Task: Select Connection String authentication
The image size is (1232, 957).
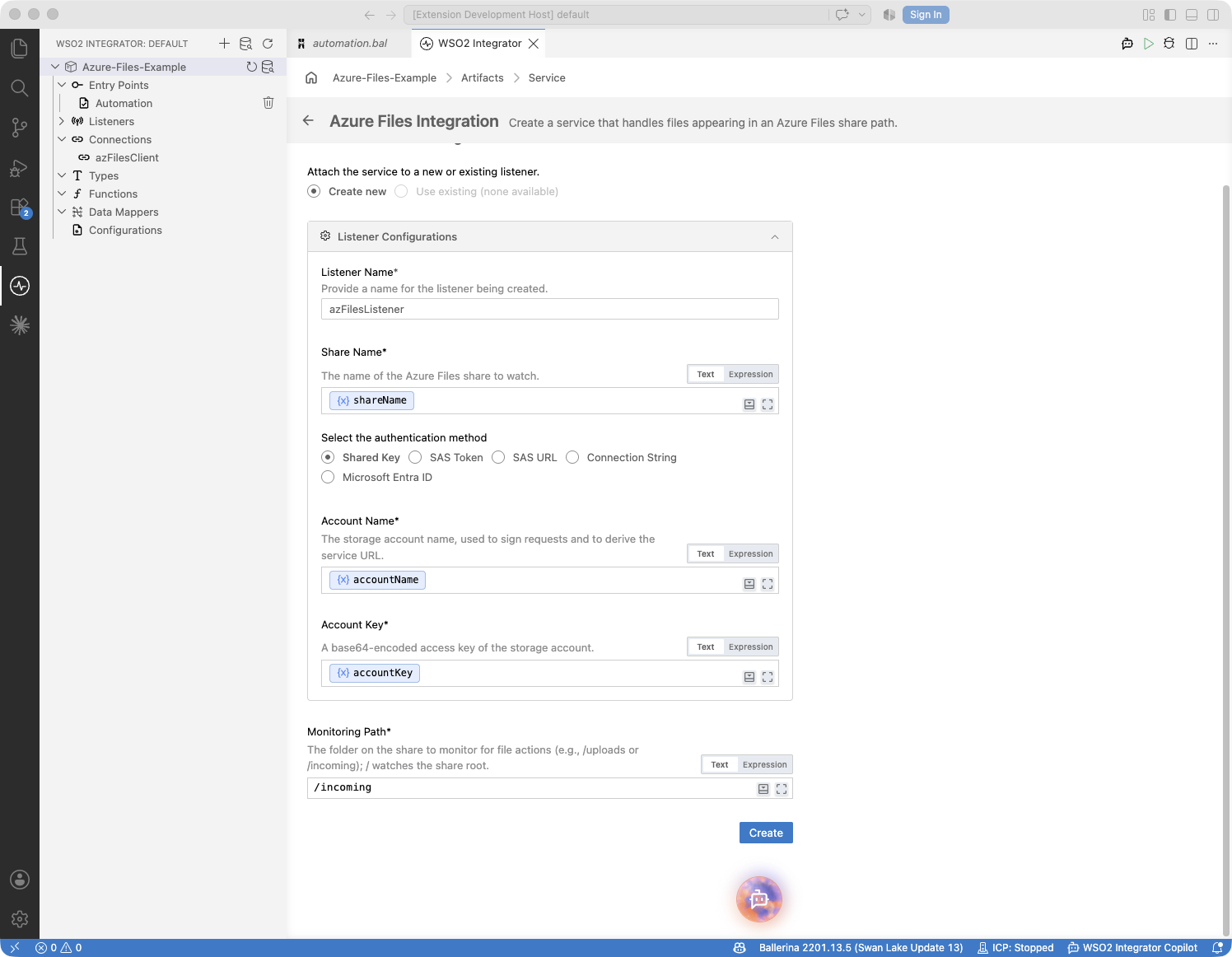Action: click(572, 457)
